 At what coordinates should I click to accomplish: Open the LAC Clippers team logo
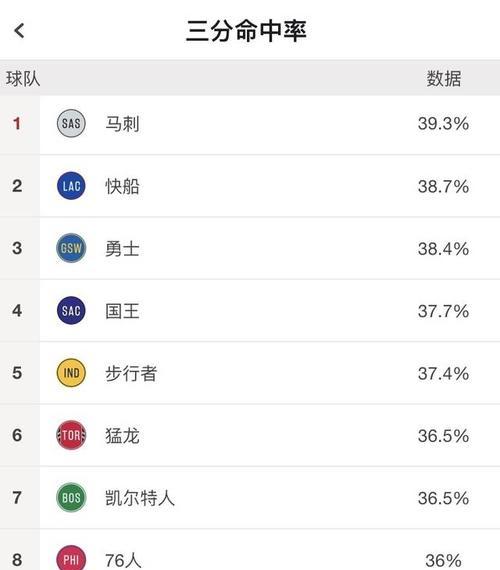pos(71,186)
